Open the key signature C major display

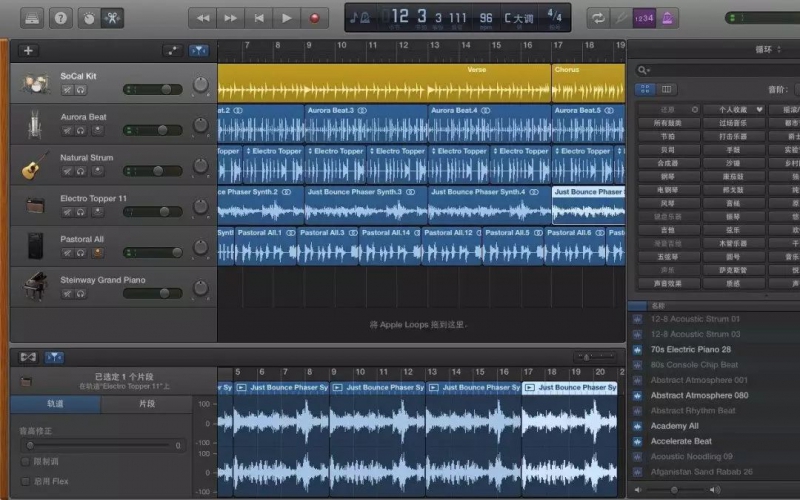(x=518, y=18)
